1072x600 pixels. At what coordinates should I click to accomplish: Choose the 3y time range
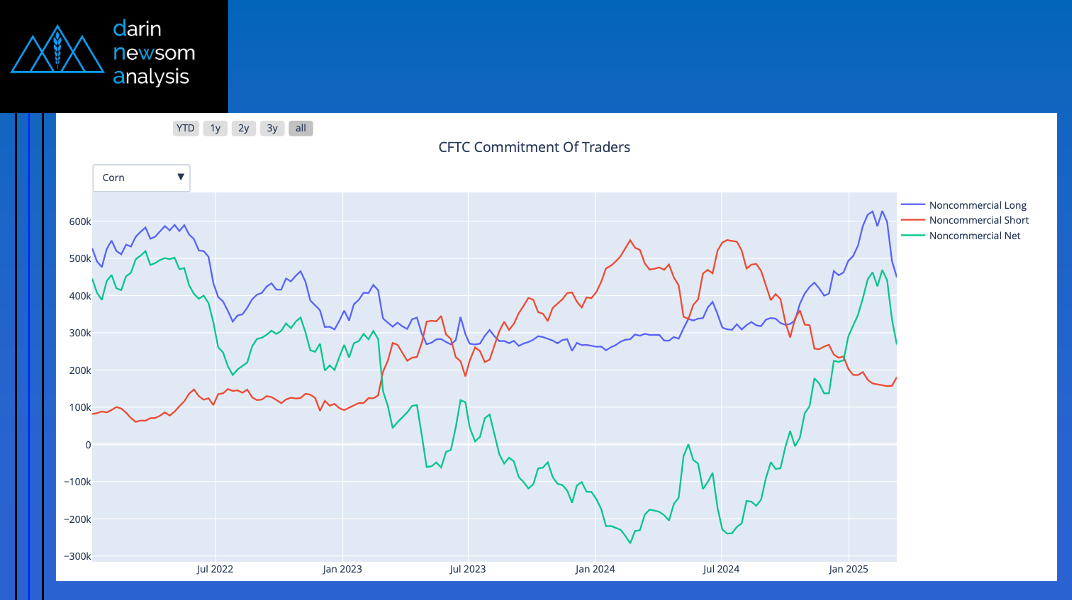pos(272,128)
